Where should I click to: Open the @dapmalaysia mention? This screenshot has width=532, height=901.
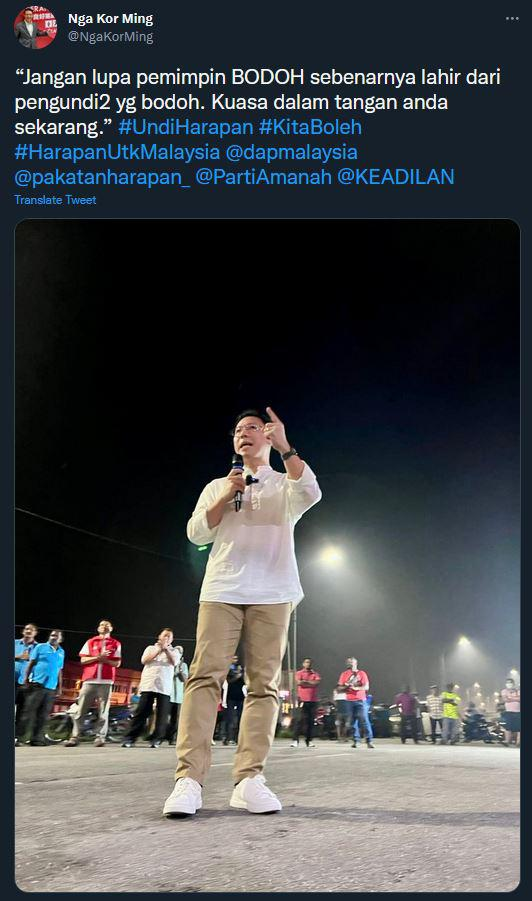[292, 152]
